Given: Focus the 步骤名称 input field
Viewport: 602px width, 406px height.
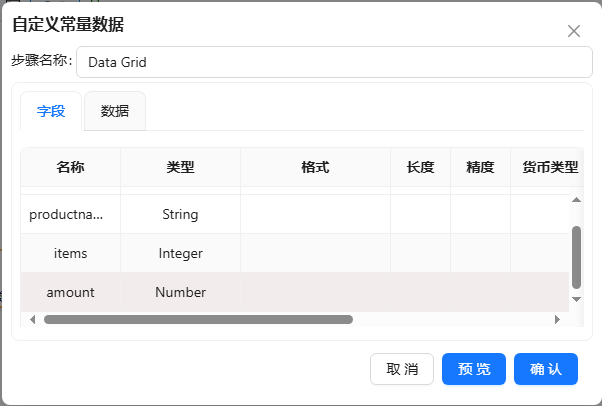Looking at the screenshot, I should [x=334, y=62].
